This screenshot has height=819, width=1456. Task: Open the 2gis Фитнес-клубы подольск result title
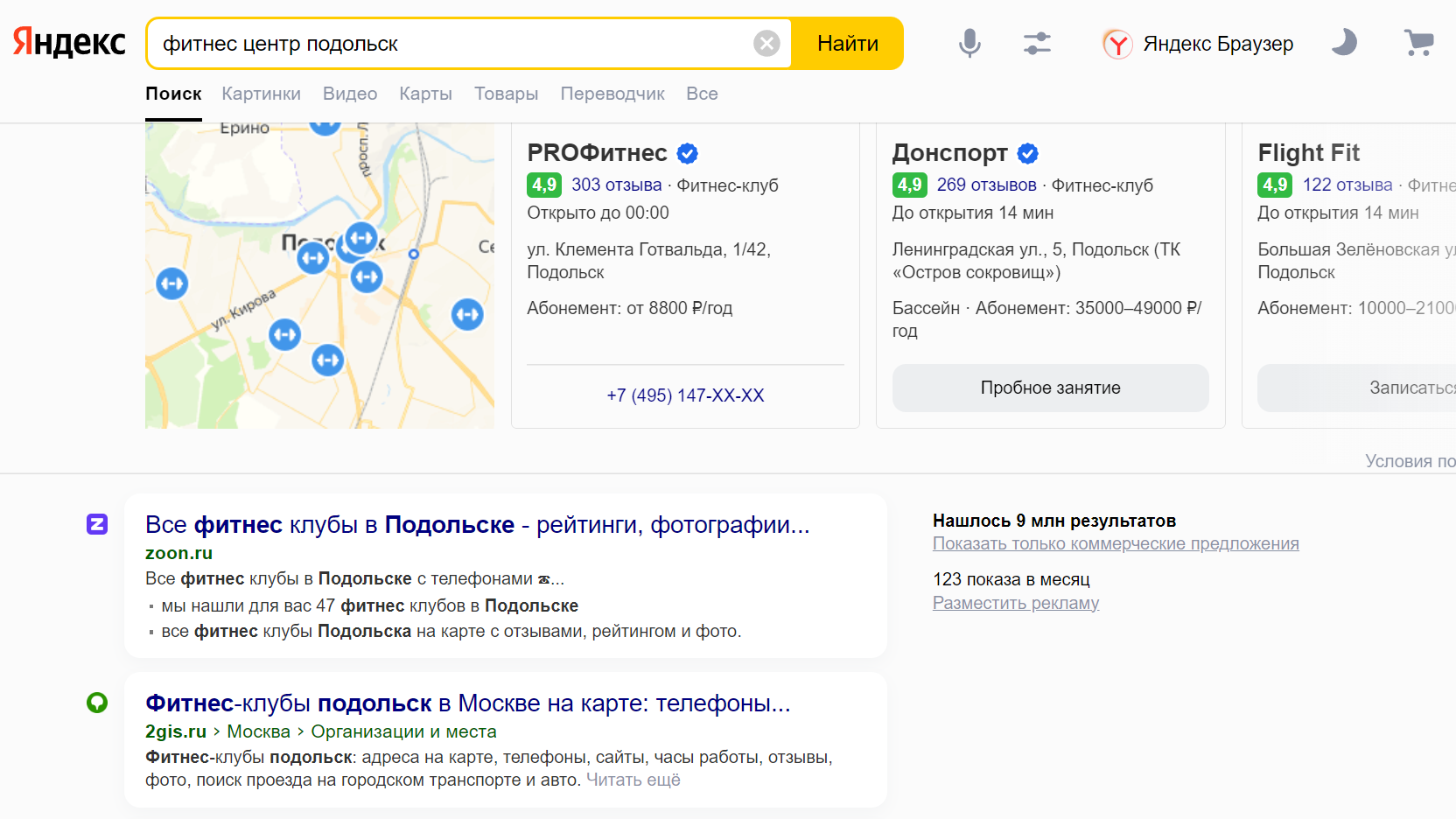[468, 703]
